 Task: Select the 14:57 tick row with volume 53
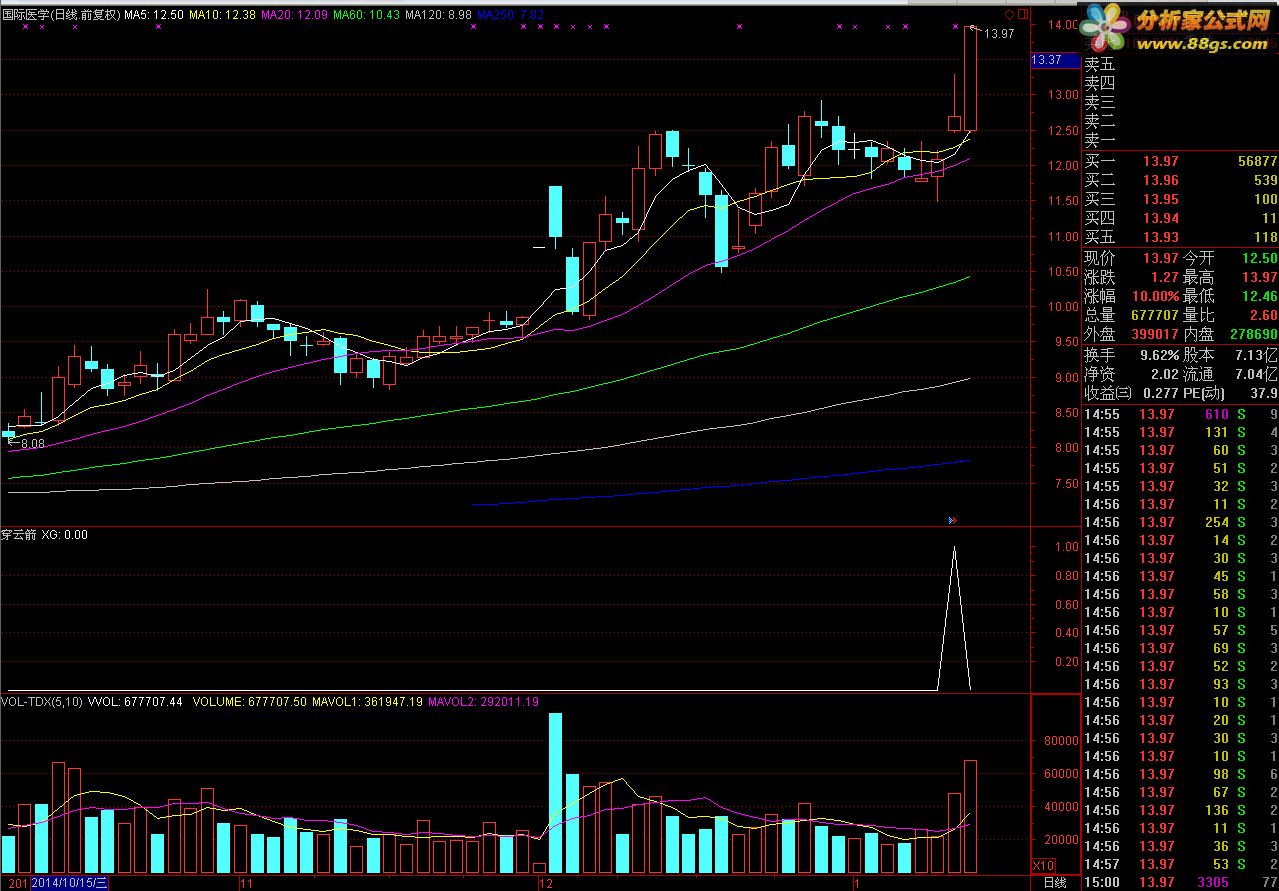tap(1180, 864)
